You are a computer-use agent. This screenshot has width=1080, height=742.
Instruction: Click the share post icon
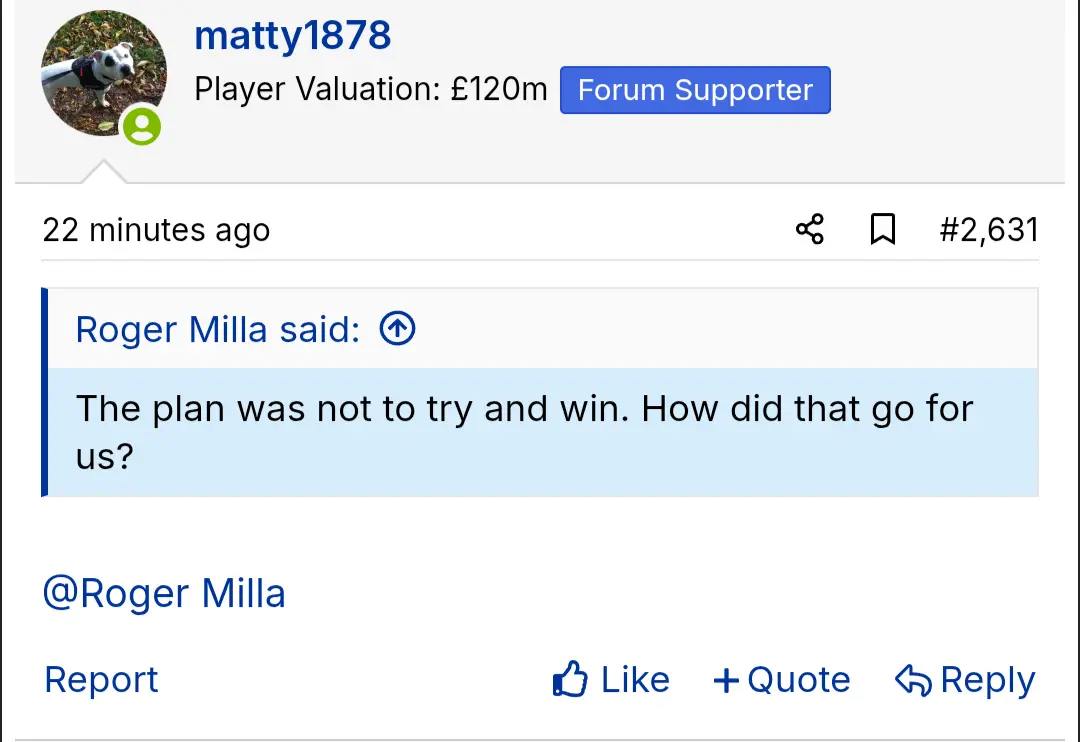810,230
